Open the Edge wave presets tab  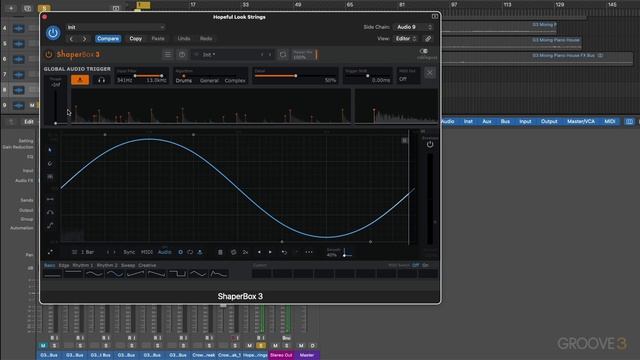[64, 265]
